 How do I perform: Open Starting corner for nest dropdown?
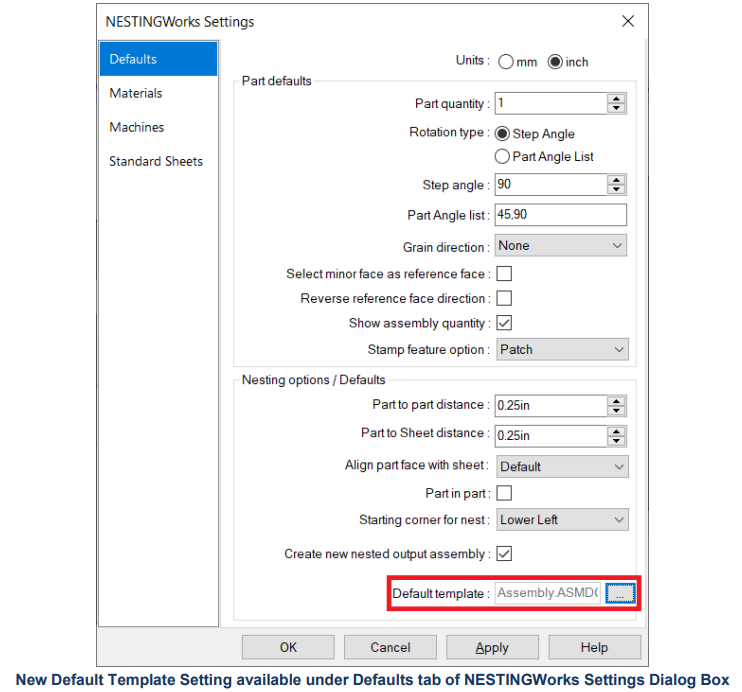(562, 520)
